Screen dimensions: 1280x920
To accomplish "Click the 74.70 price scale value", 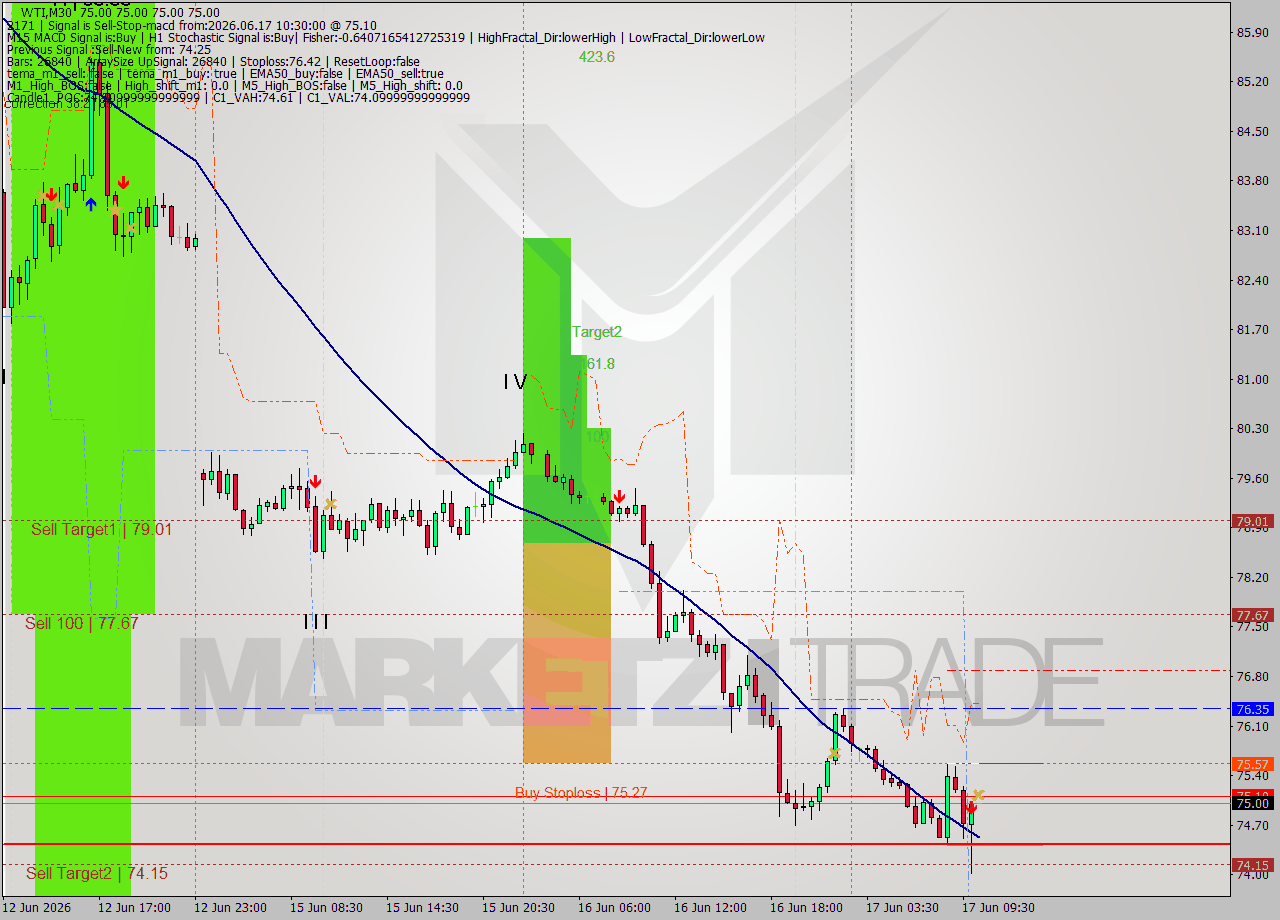I will pos(1253,825).
